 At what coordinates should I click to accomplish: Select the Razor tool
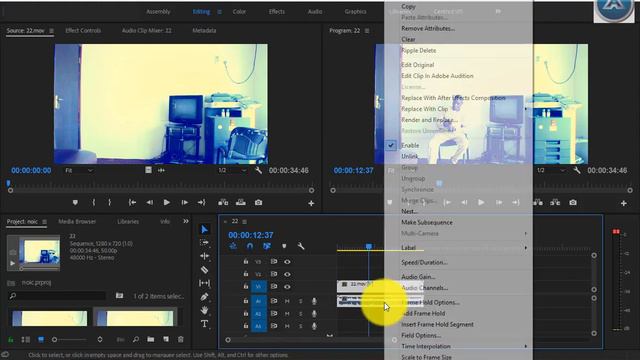pyautogui.click(x=204, y=269)
